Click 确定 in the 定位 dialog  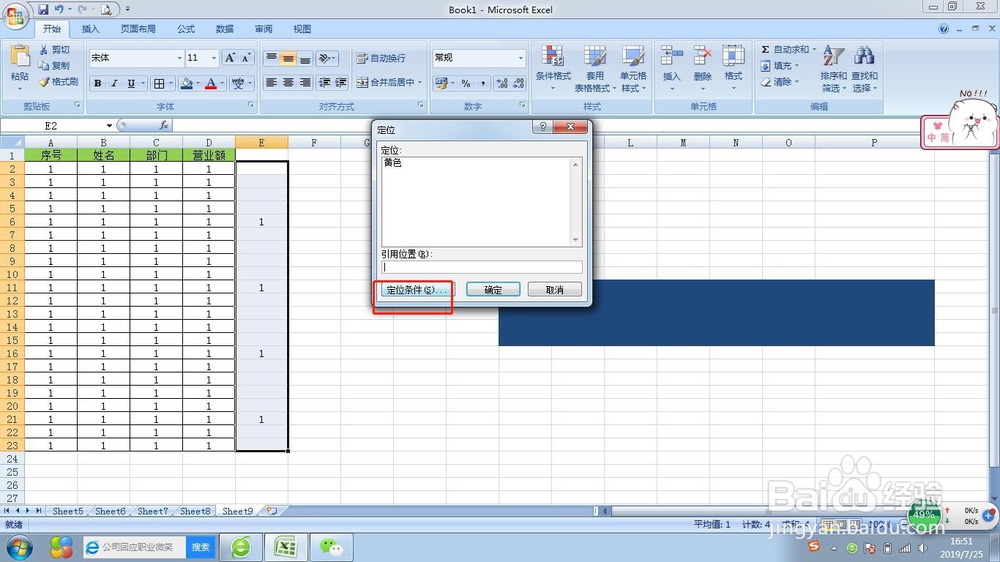[x=493, y=290]
